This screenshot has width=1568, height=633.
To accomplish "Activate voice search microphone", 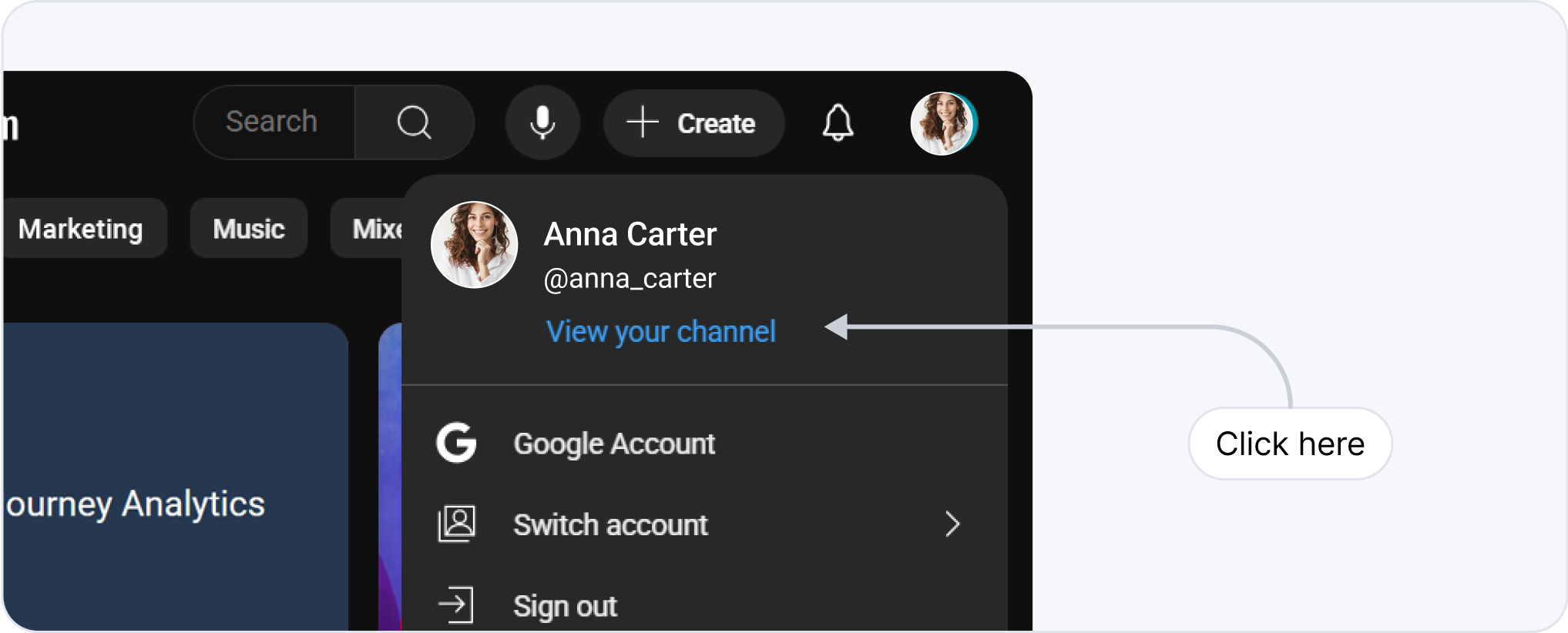I will point(542,122).
